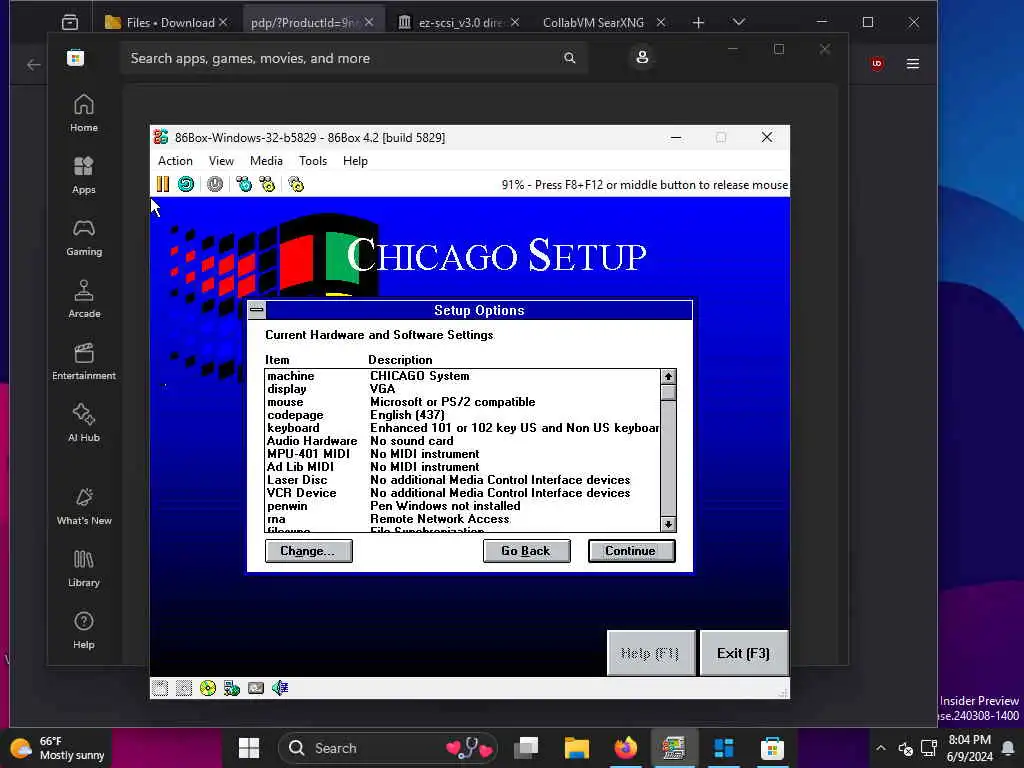Open AI Hub in the Store sidebar
Image resolution: width=1024 pixels, height=768 pixels.
tap(84, 423)
